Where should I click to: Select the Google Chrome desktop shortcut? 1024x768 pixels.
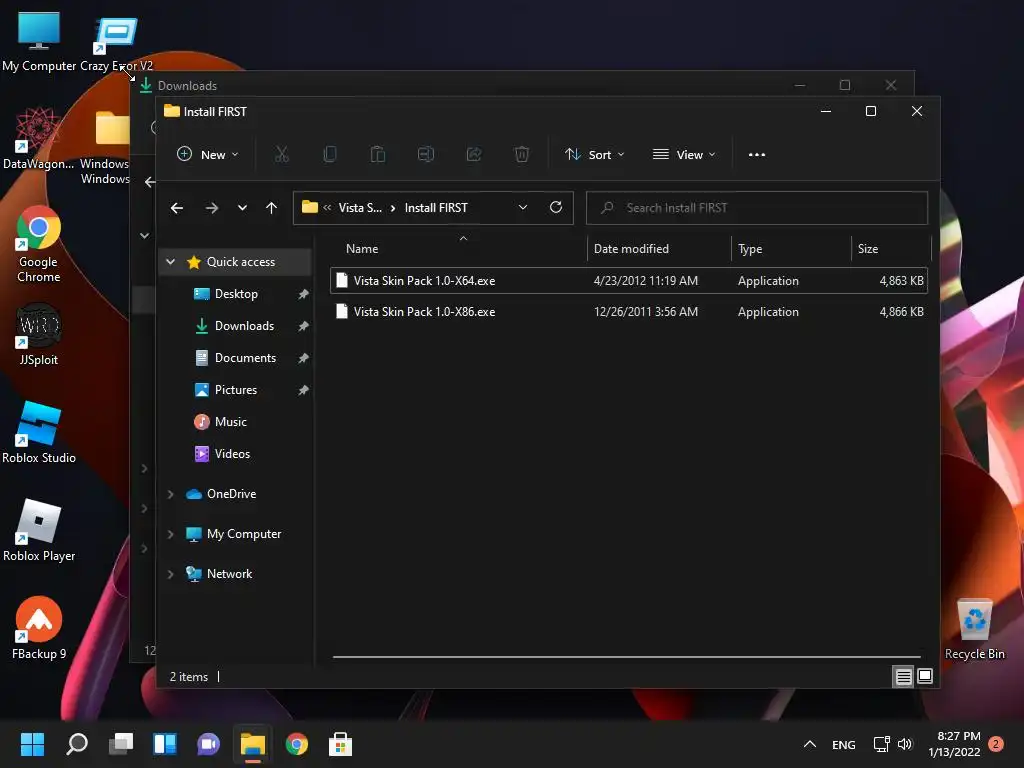pyautogui.click(x=39, y=244)
